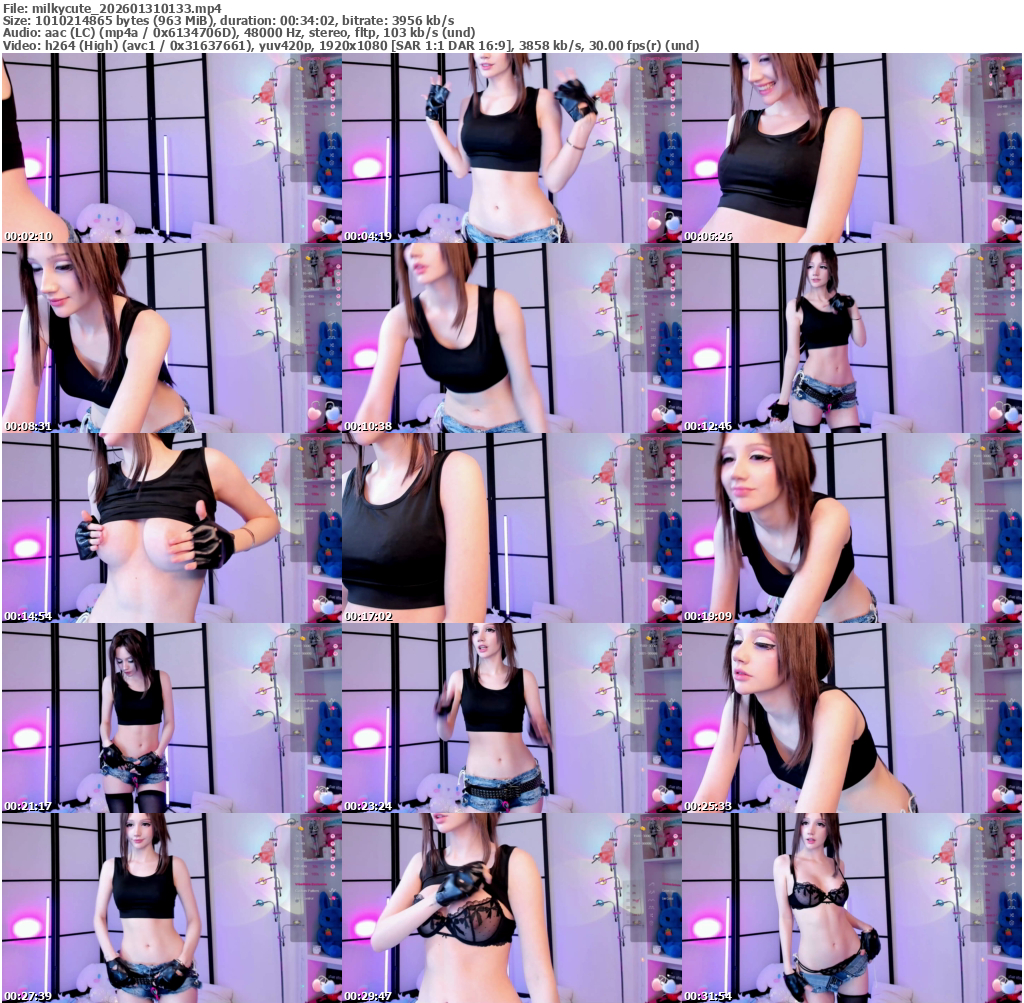Open the frame labeled 00:08:31
The image size is (1024, 1003).
click(x=171, y=338)
